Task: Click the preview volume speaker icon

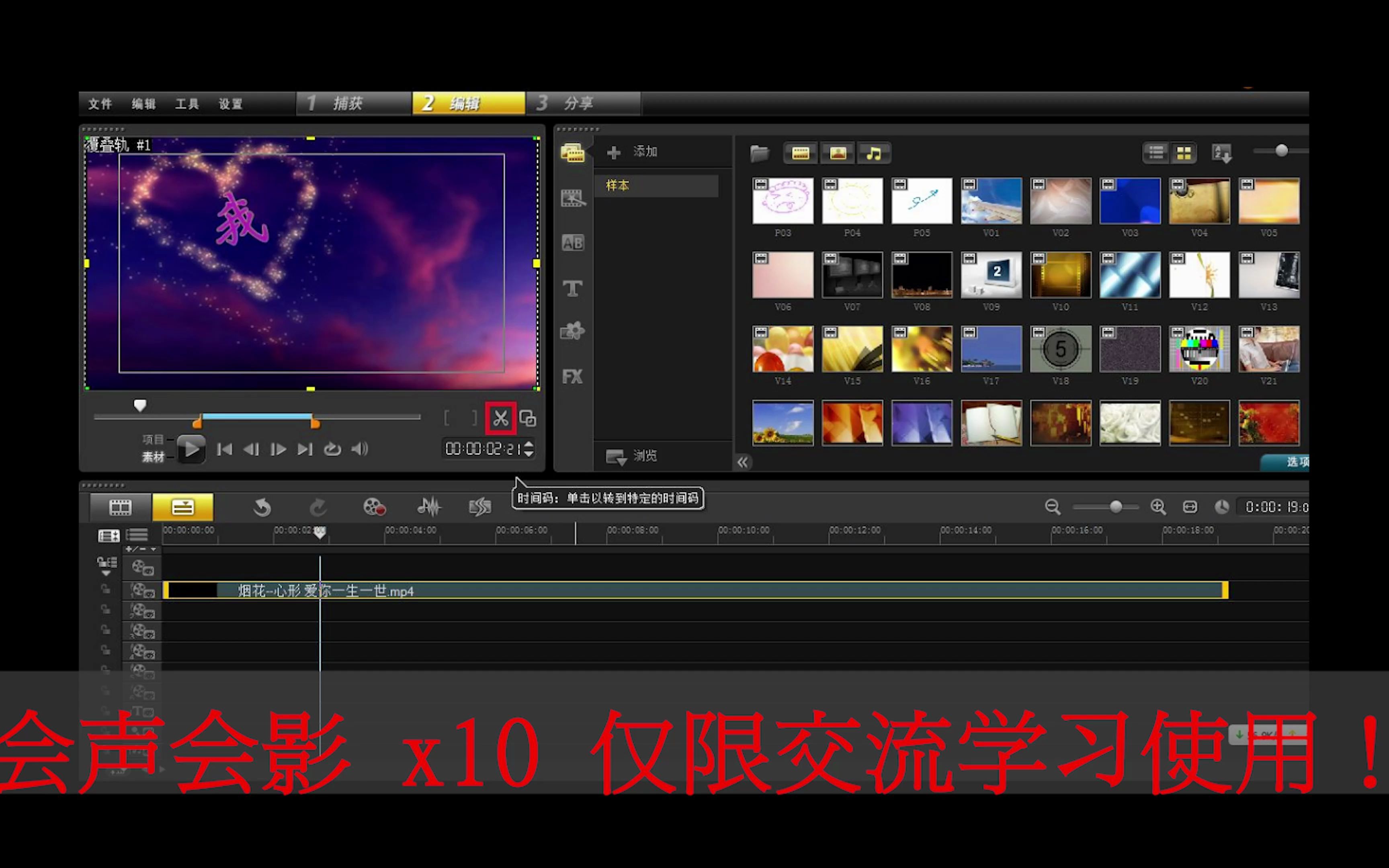Action: pyautogui.click(x=359, y=449)
